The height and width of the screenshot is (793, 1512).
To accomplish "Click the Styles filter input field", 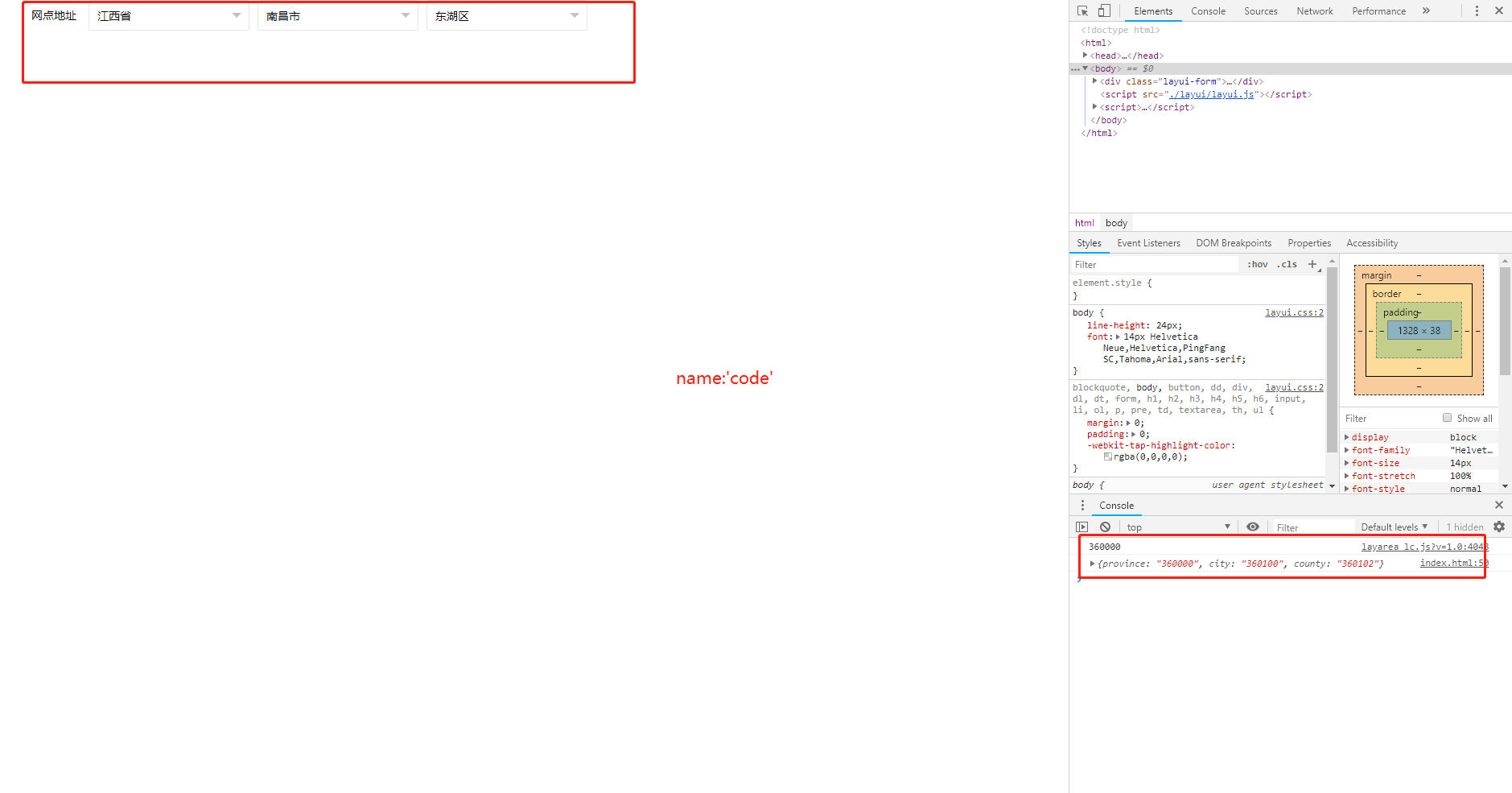I will (1155, 265).
